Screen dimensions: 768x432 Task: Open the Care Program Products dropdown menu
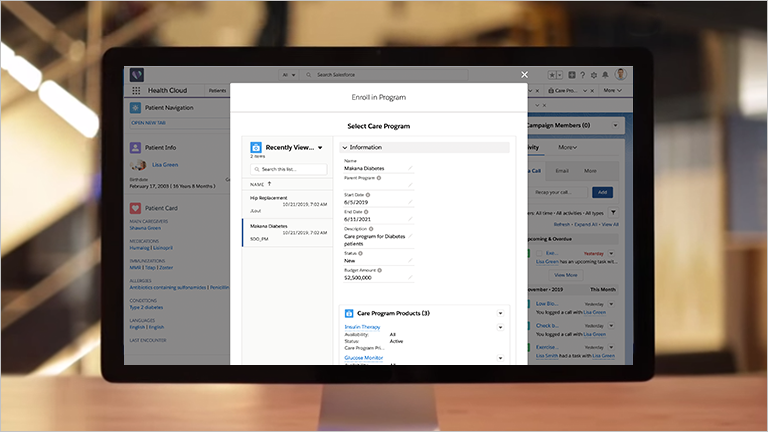click(x=501, y=314)
